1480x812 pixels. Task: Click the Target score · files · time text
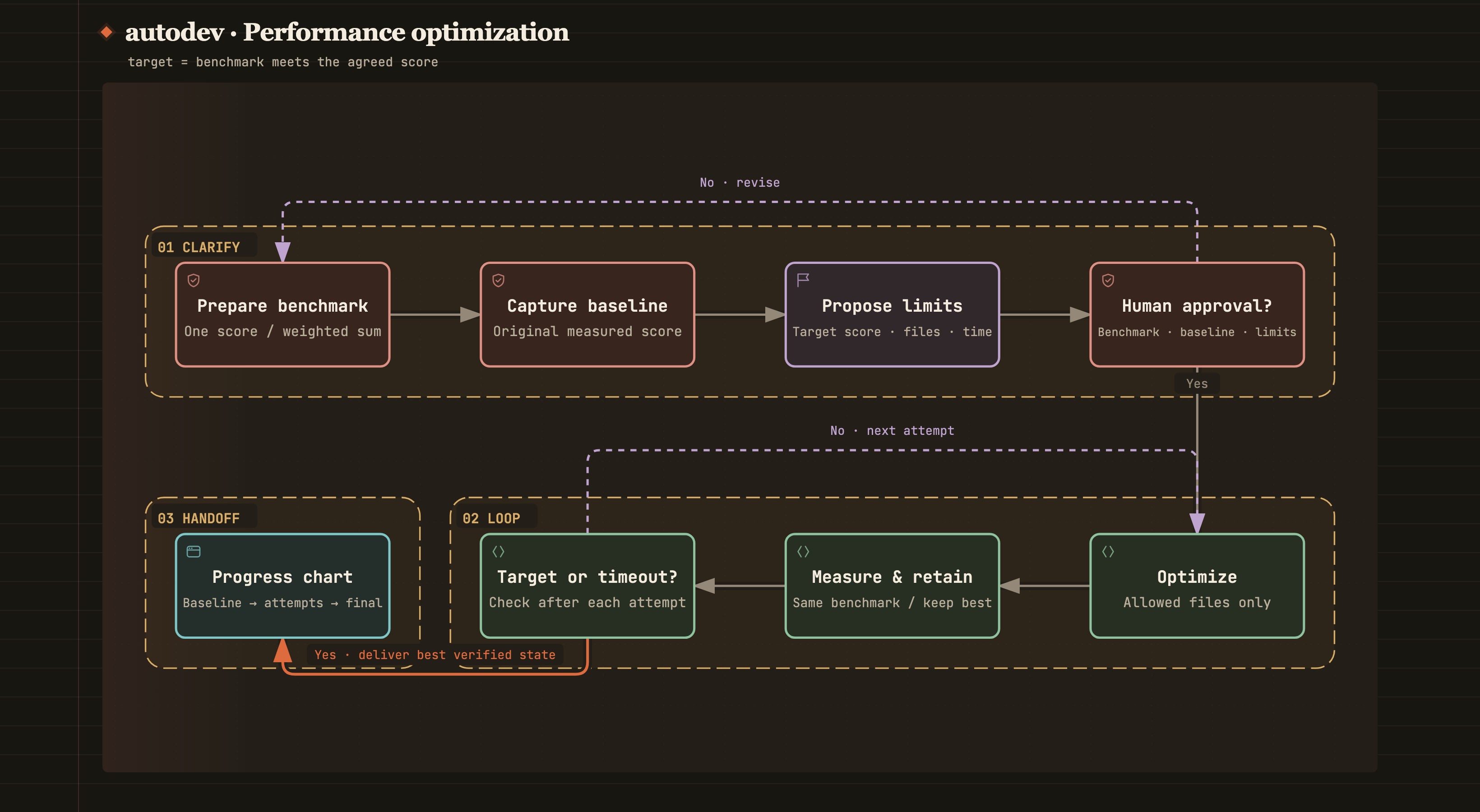(892, 332)
